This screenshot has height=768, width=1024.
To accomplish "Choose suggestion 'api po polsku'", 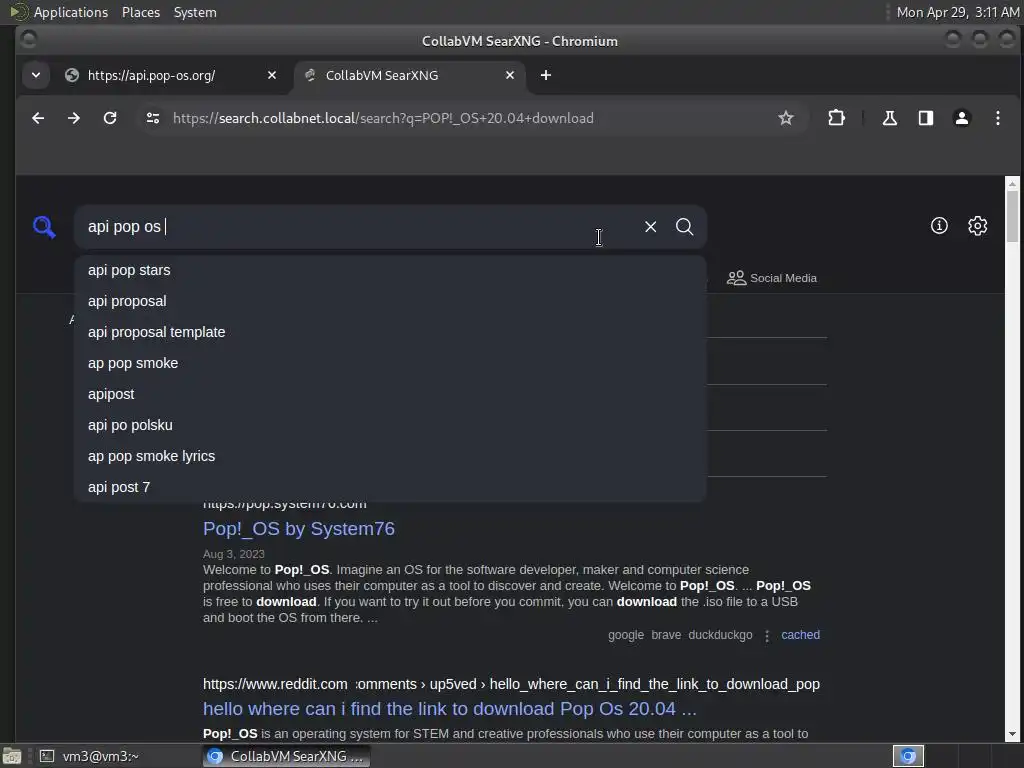I will (390, 425).
